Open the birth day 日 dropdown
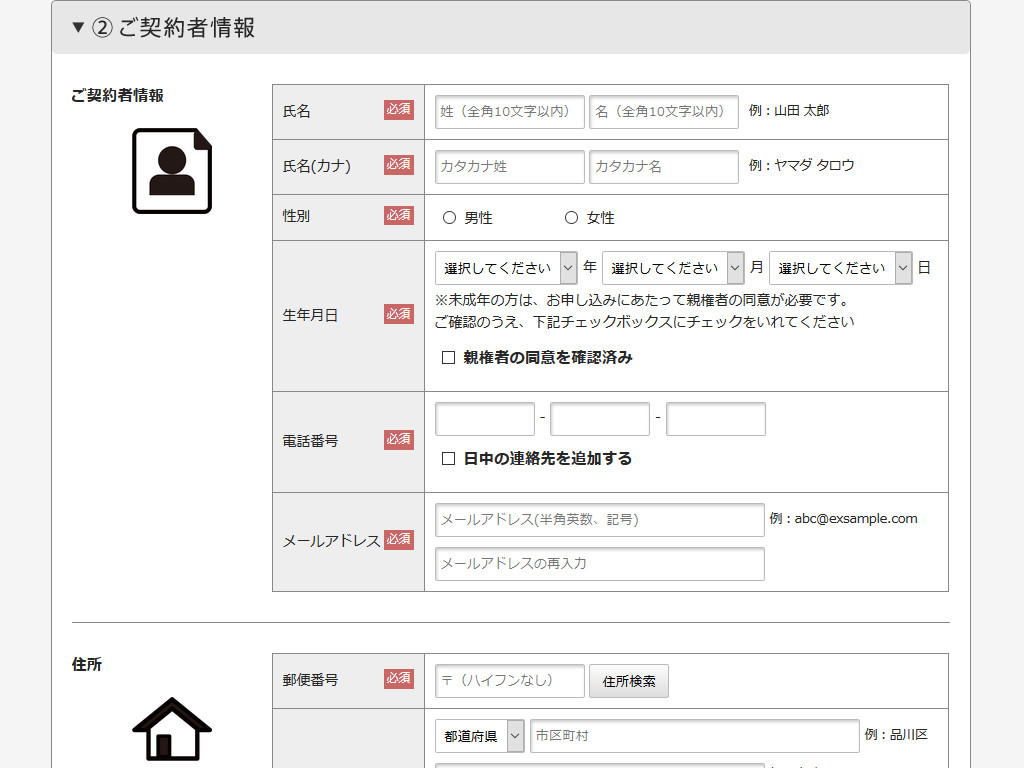The width and height of the screenshot is (1024, 768). (x=840, y=268)
